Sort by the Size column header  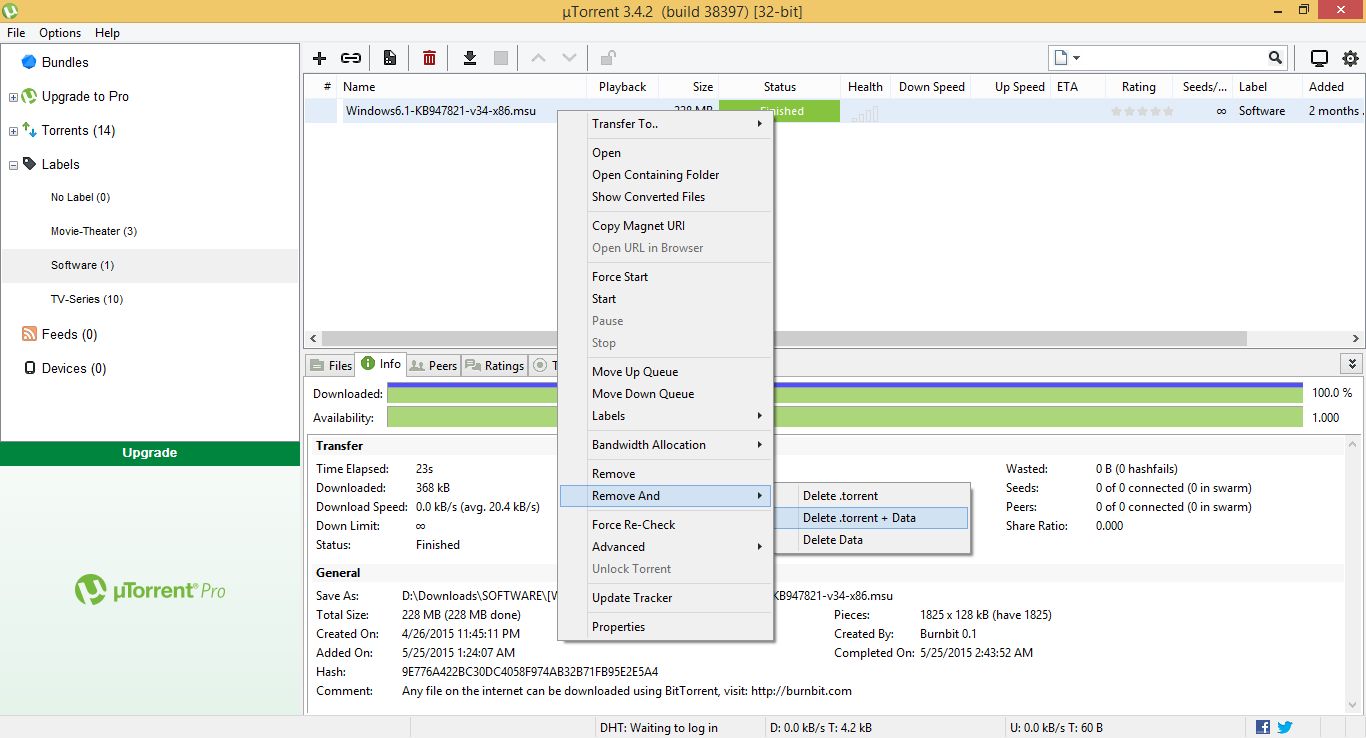coord(689,87)
